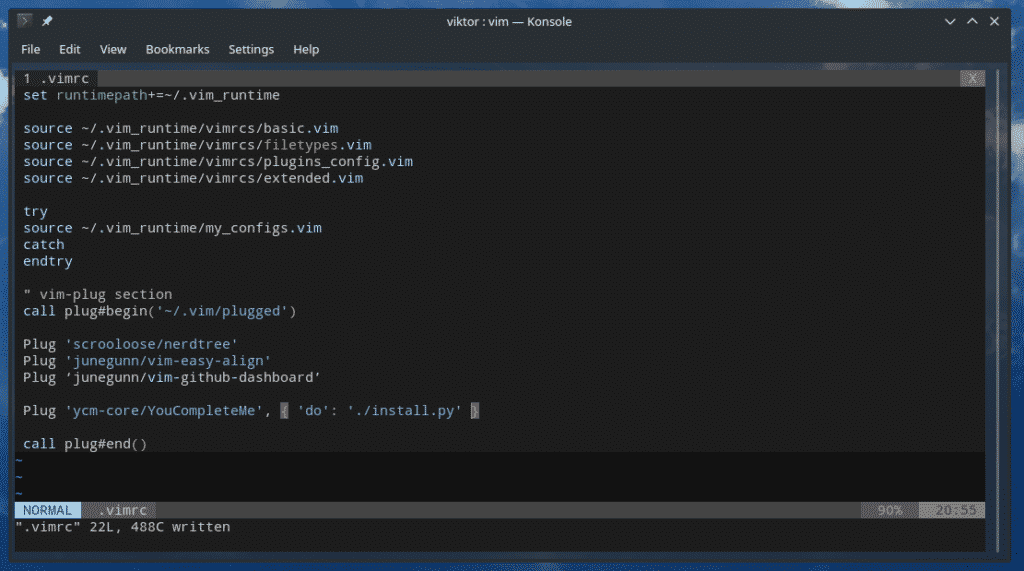
Task: Open the View menu
Action: [113, 50]
